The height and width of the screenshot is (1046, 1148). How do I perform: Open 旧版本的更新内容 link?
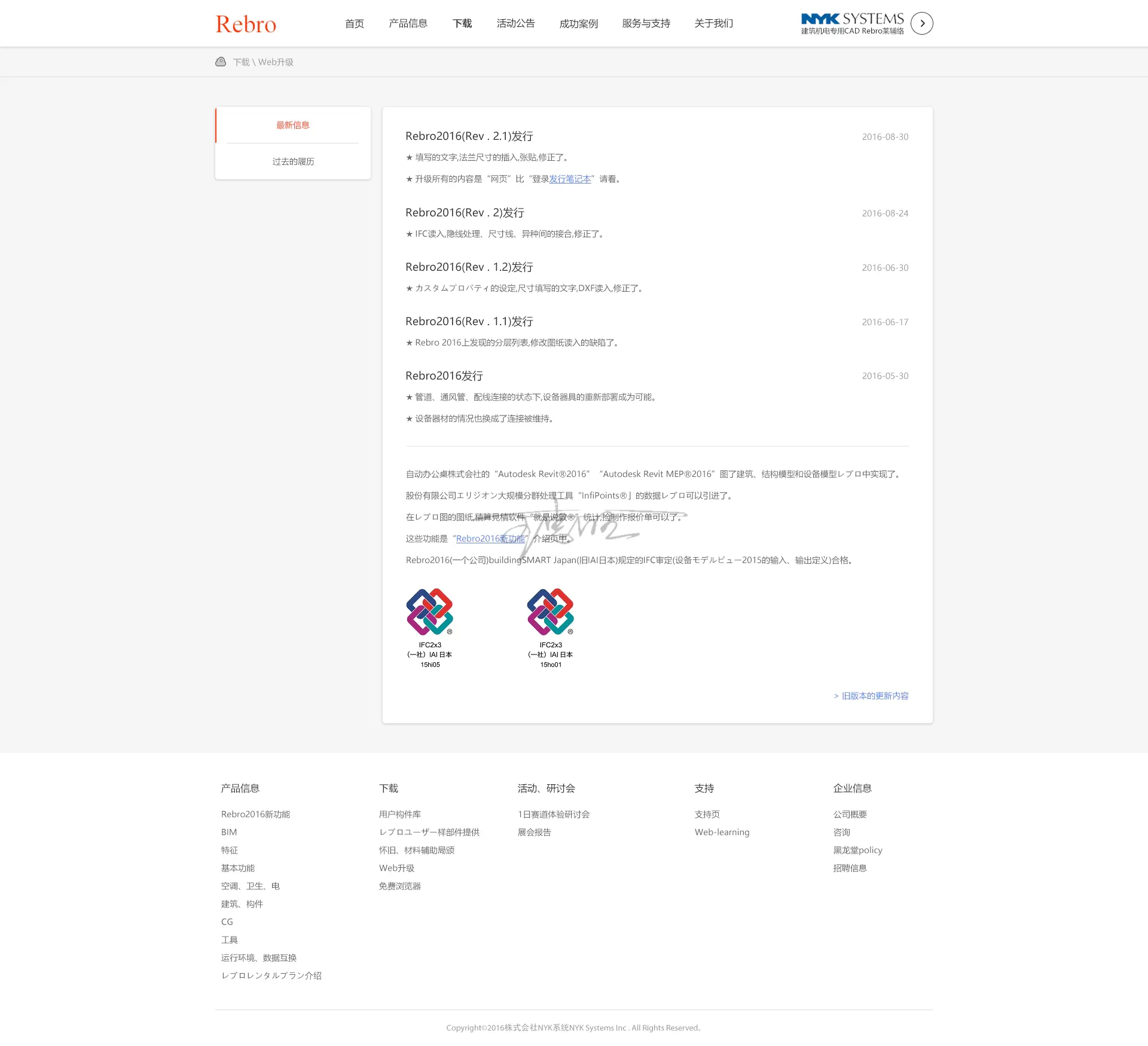(871, 696)
